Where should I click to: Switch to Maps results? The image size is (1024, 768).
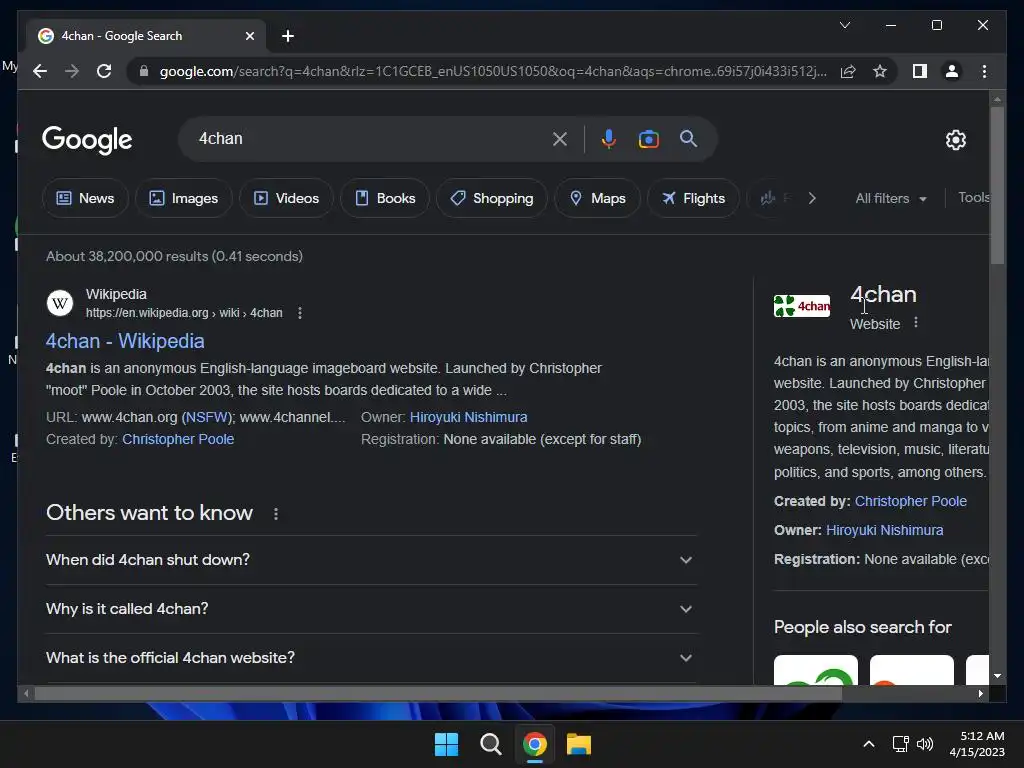tap(597, 198)
